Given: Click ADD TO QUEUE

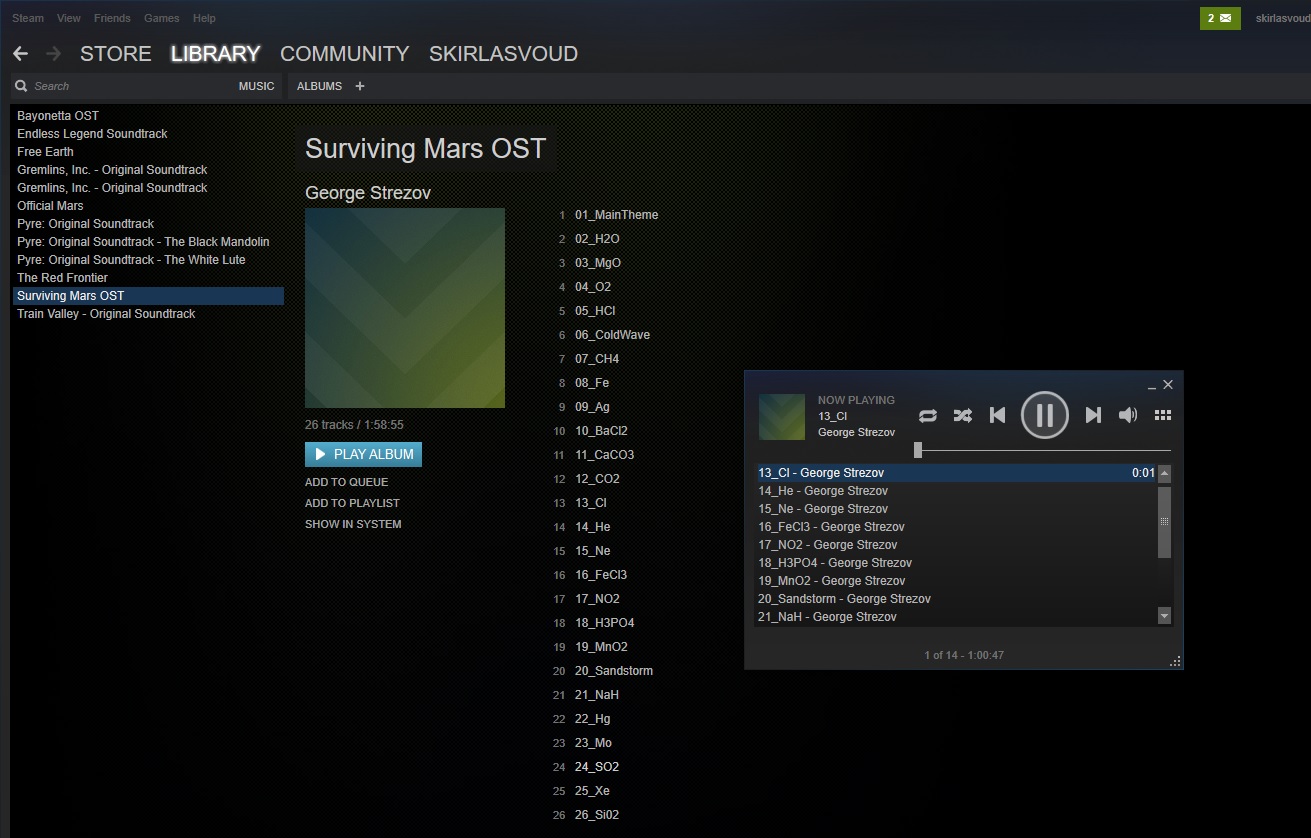Looking at the screenshot, I should pyautogui.click(x=346, y=482).
